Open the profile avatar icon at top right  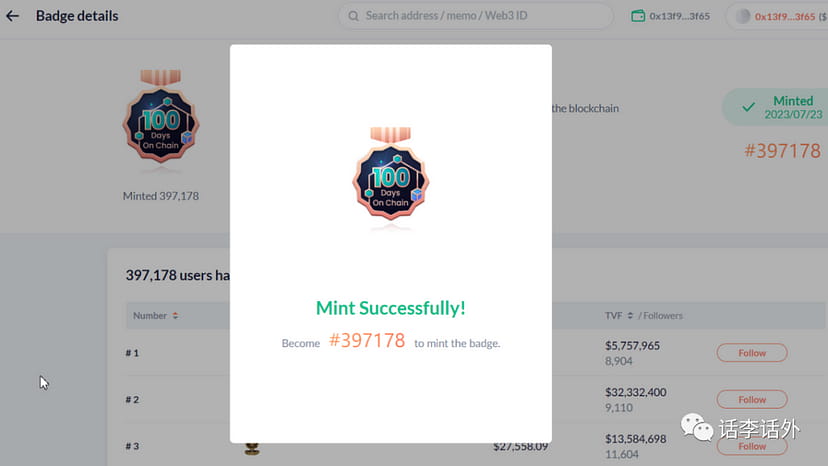click(x=743, y=16)
